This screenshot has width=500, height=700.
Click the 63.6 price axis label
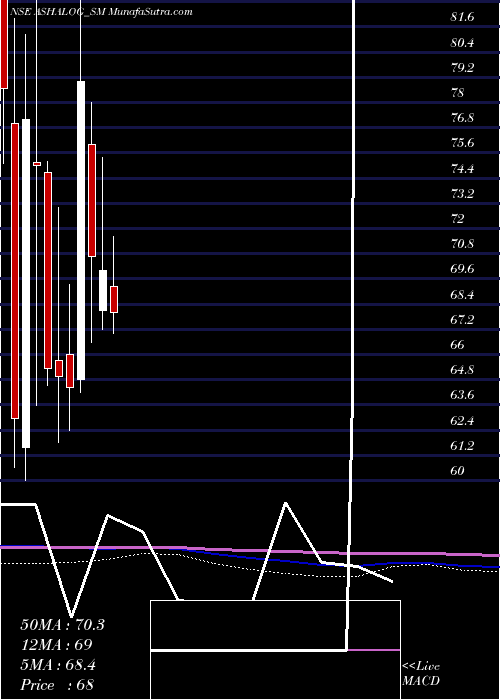[x=462, y=395]
